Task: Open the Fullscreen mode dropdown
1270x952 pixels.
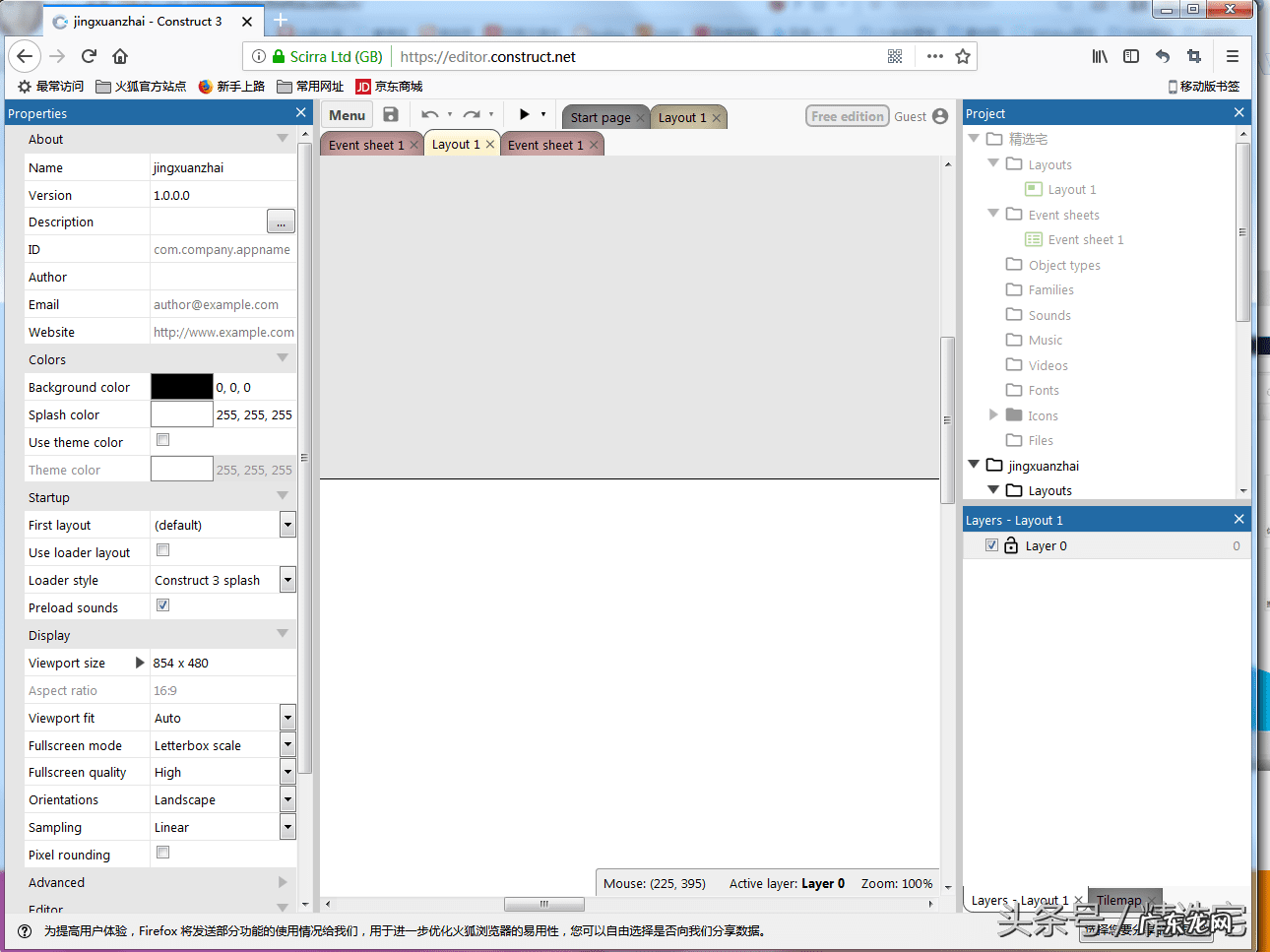Action: pyautogui.click(x=287, y=745)
